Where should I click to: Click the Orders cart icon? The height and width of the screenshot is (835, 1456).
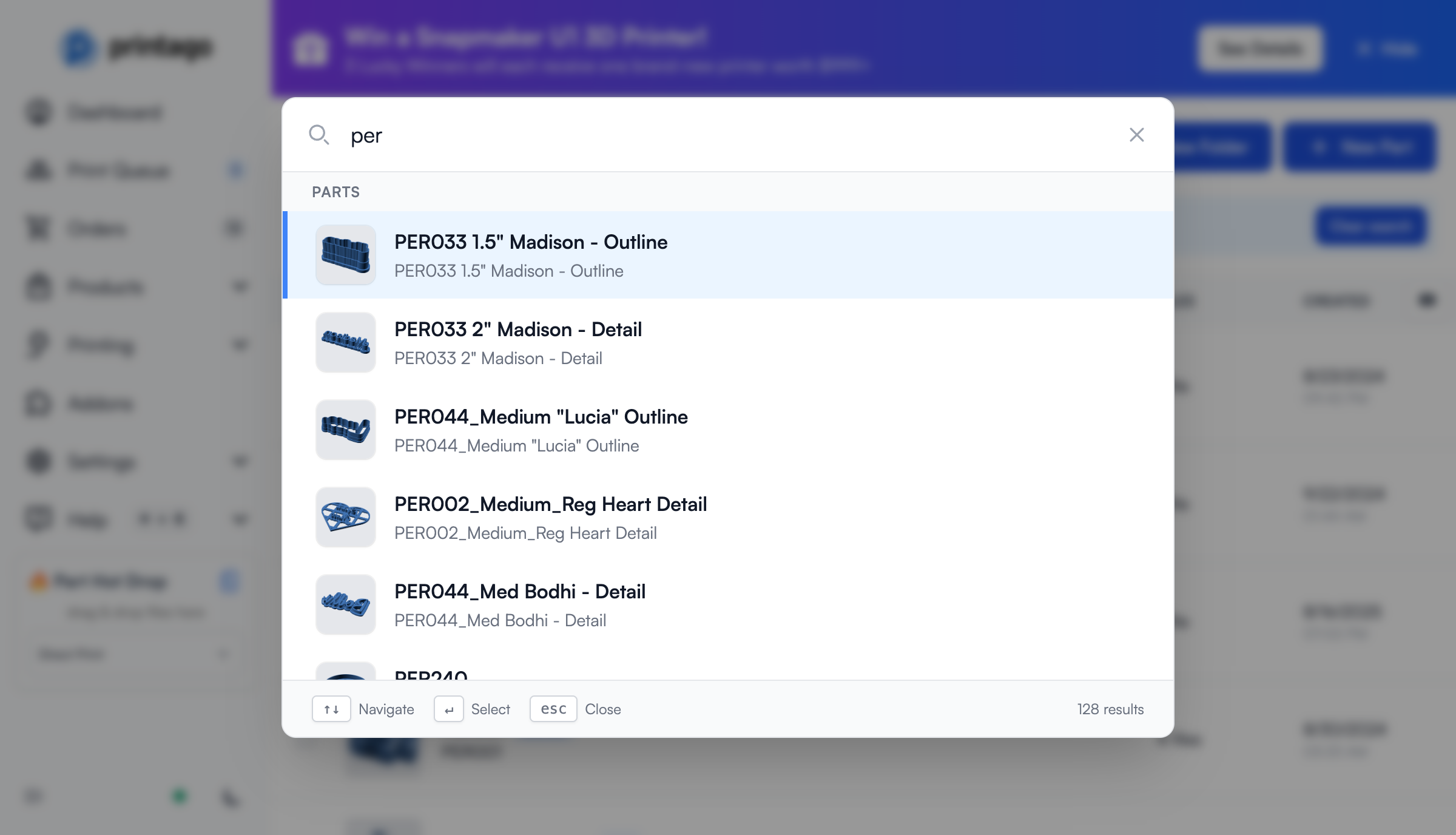click(38, 229)
